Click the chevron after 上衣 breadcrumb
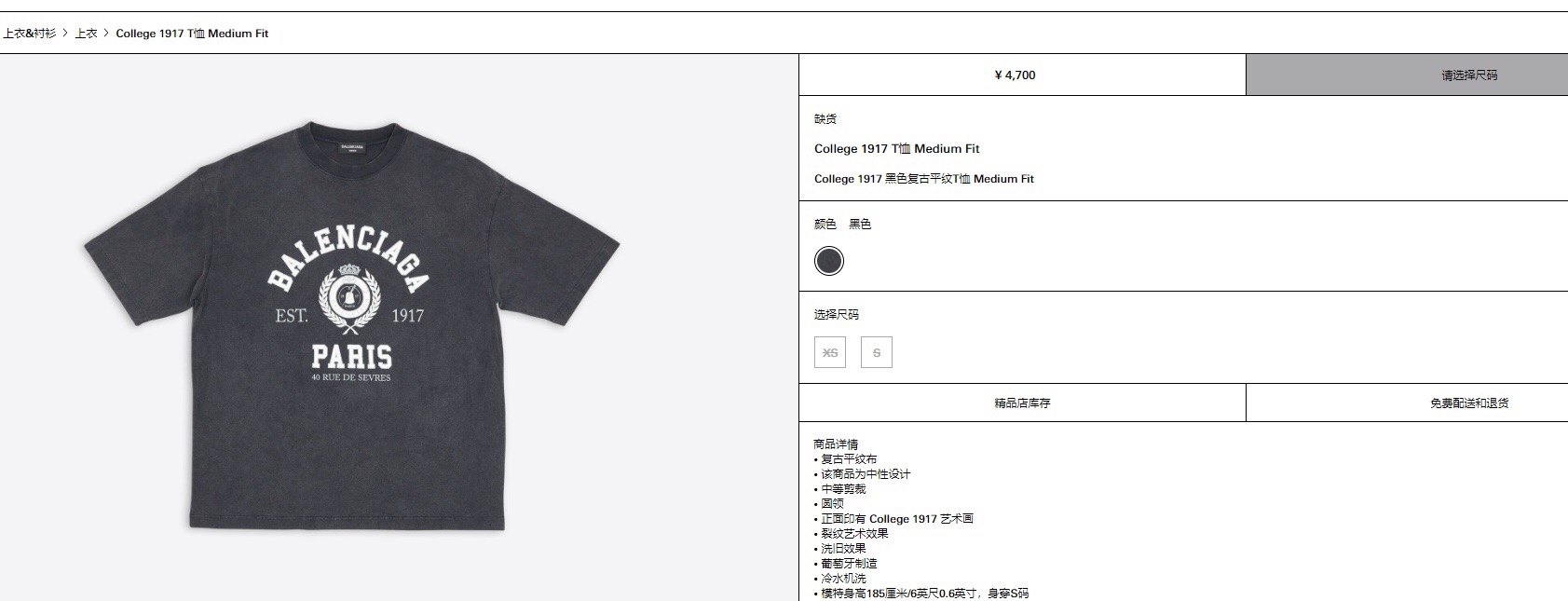The image size is (1568, 601). pyautogui.click(x=106, y=34)
